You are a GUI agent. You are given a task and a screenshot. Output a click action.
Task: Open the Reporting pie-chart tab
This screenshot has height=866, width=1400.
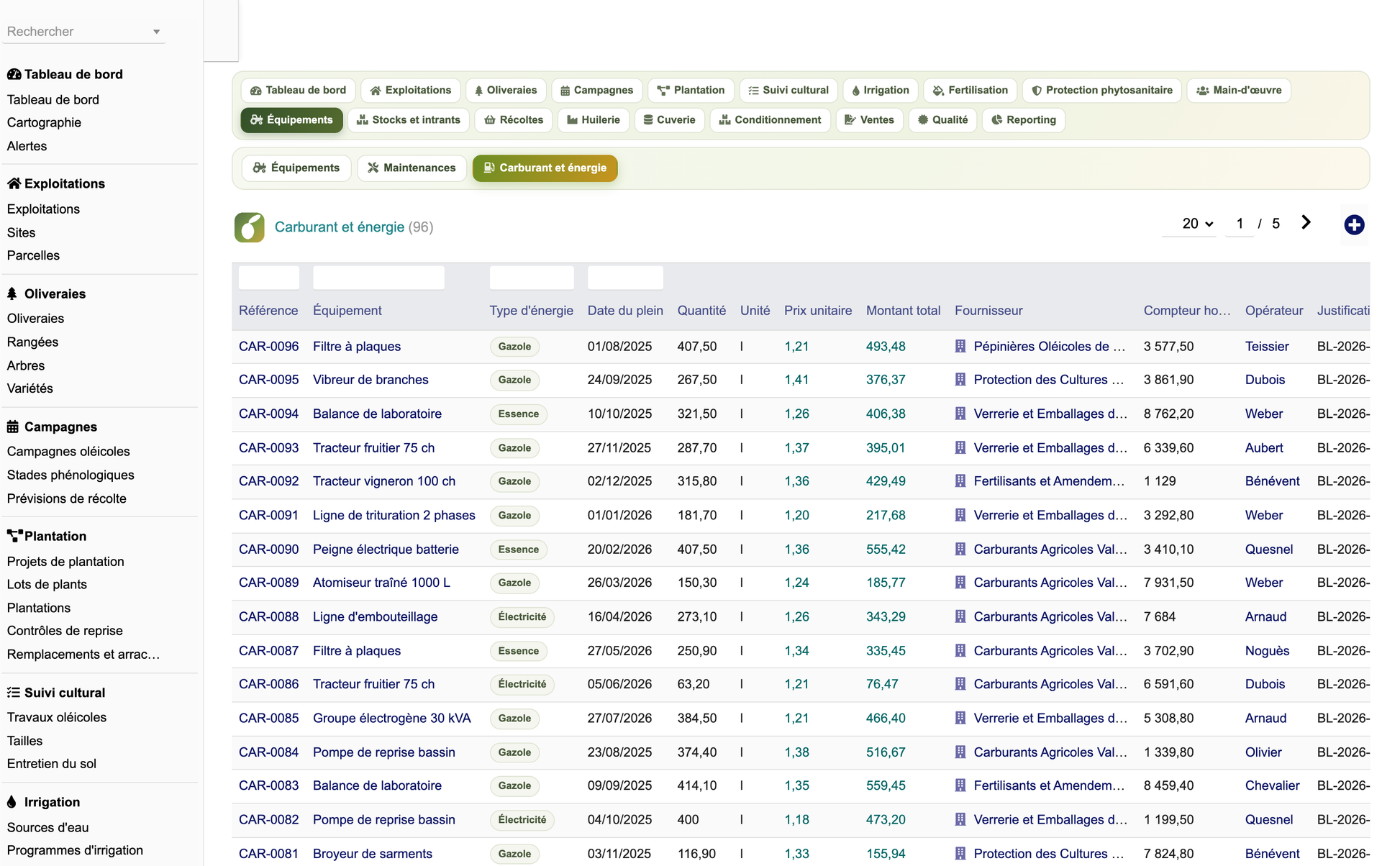(x=1023, y=119)
